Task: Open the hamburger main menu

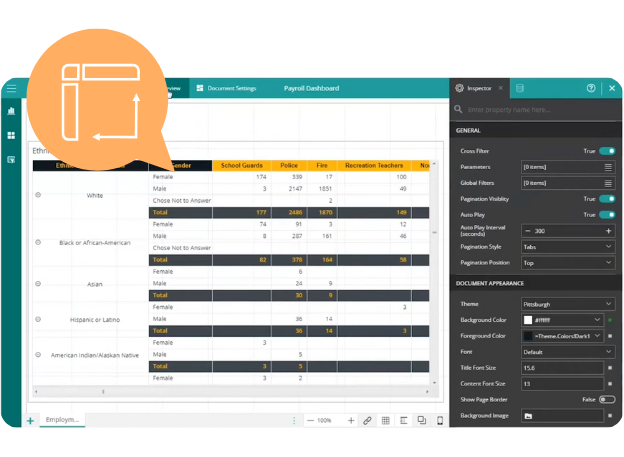Action: [x=11, y=88]
